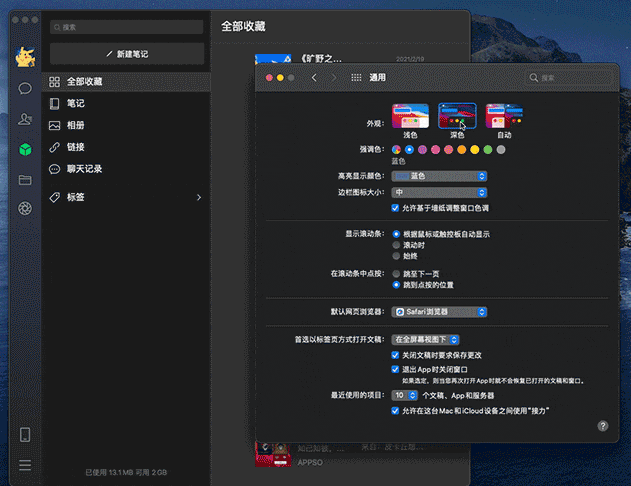Pick multicolor accent swatch

point(396,150)
